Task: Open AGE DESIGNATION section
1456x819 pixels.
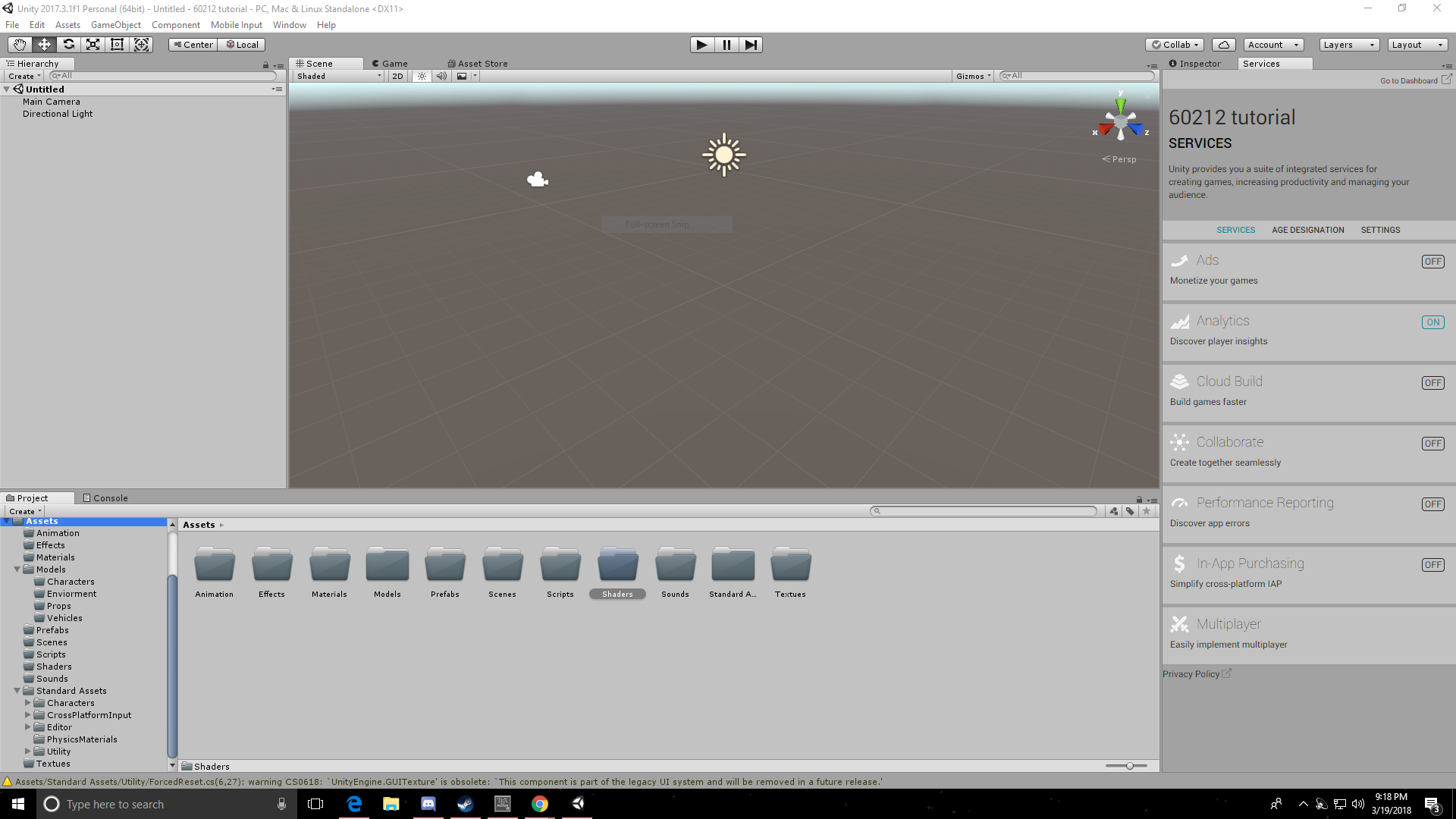Action: [x=1307, y=230]
